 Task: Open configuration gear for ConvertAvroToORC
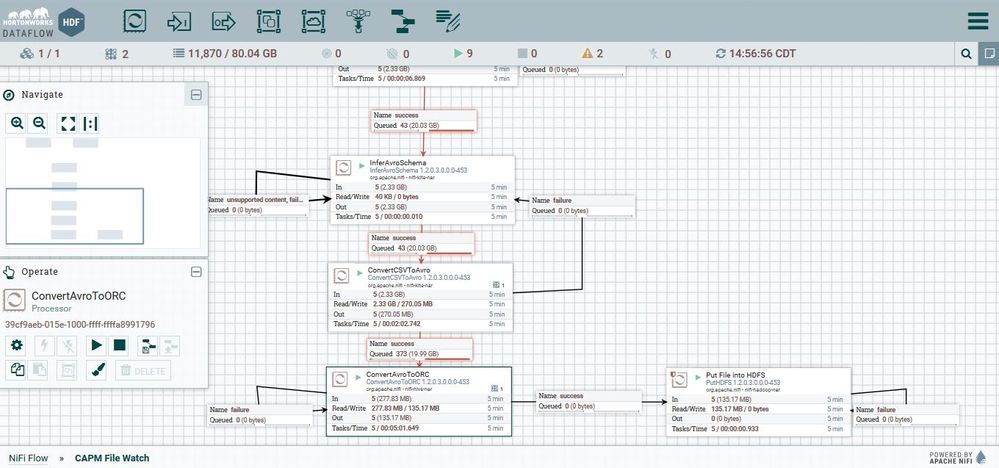pos(16,345)
